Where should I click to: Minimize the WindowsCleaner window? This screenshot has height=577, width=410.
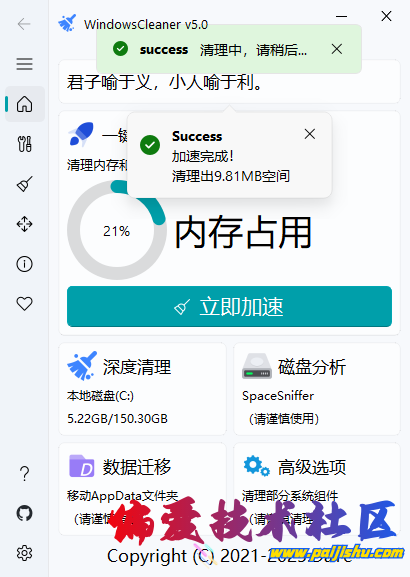coord(341,17)
